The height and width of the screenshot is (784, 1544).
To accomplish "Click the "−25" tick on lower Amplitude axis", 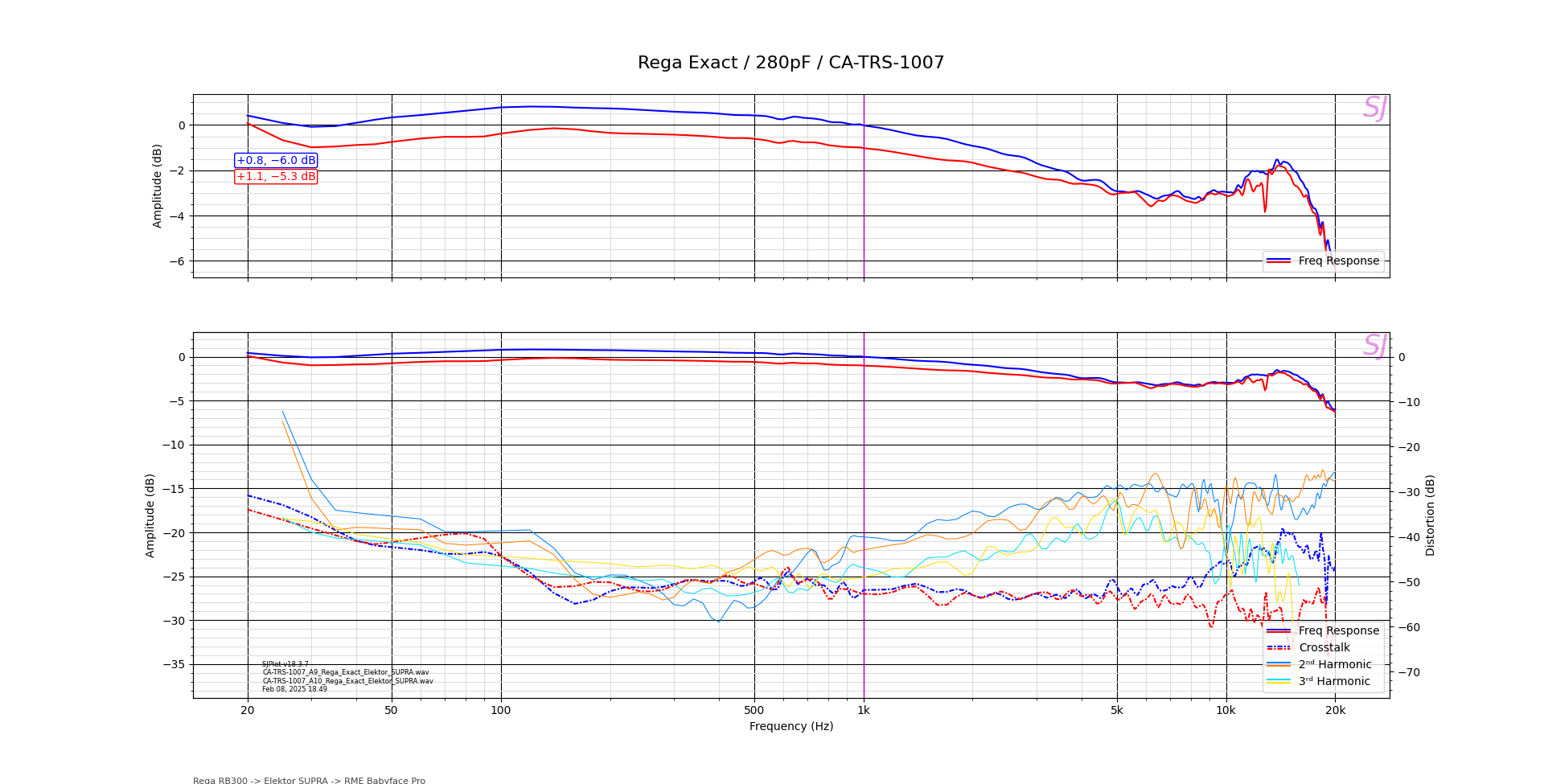I will 174,577.
